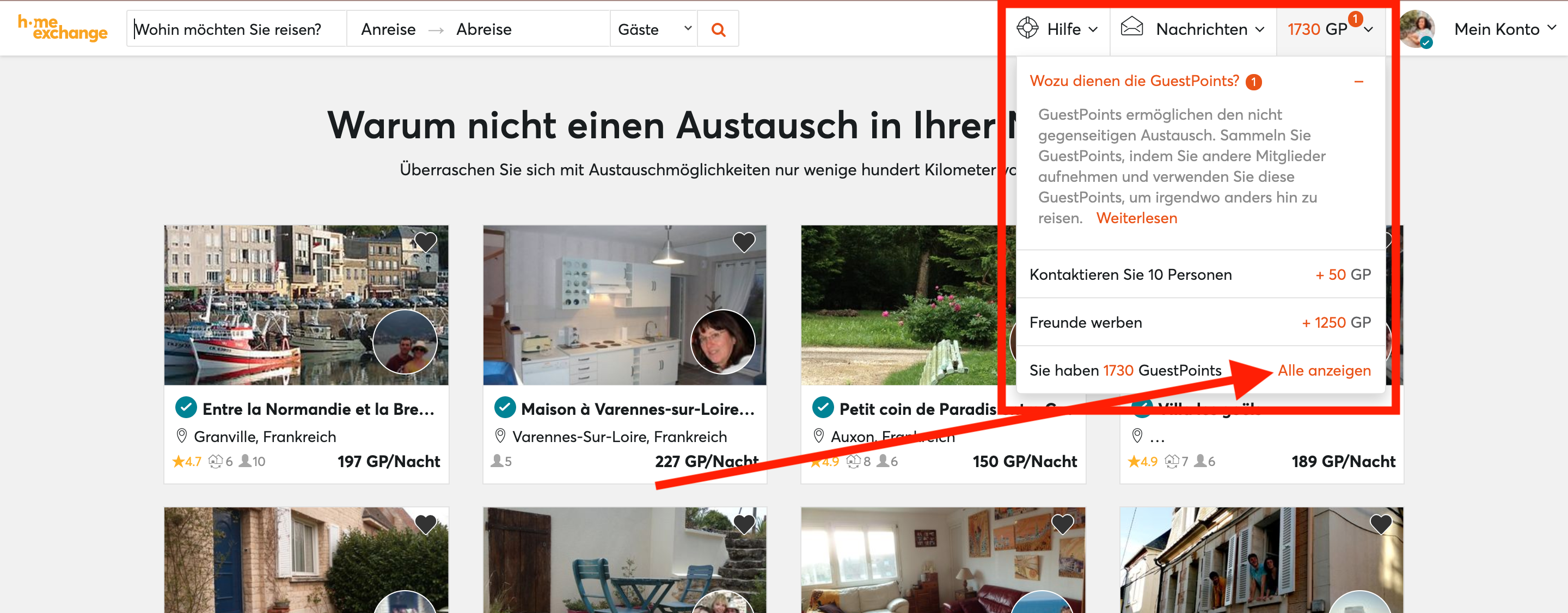
Task: Click the Alle anzeigen link
Action: [1324, 370]
